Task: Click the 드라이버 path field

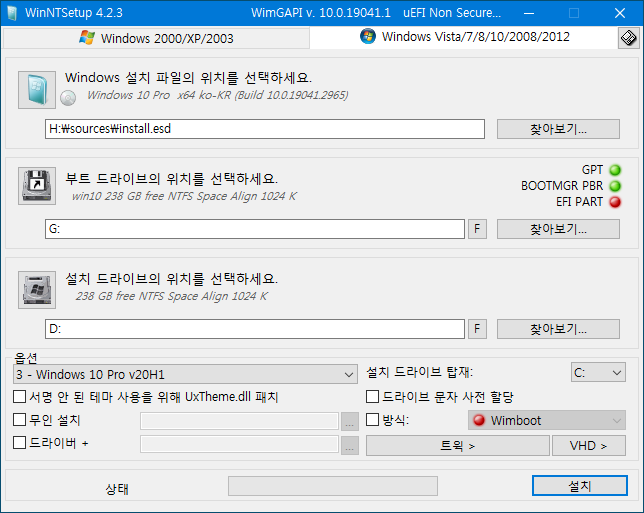Action: point(239,444)
